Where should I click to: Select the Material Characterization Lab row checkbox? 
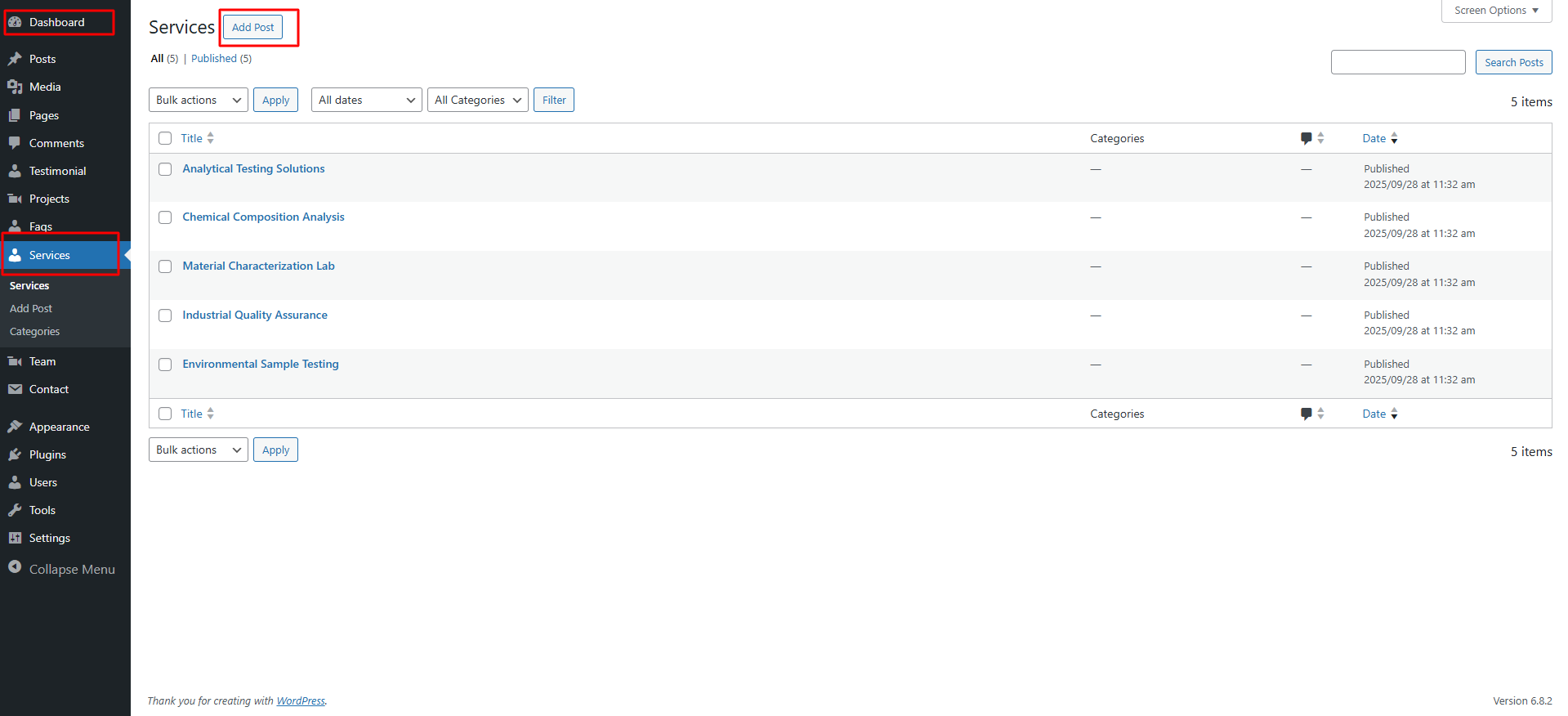tap(165, 266)
